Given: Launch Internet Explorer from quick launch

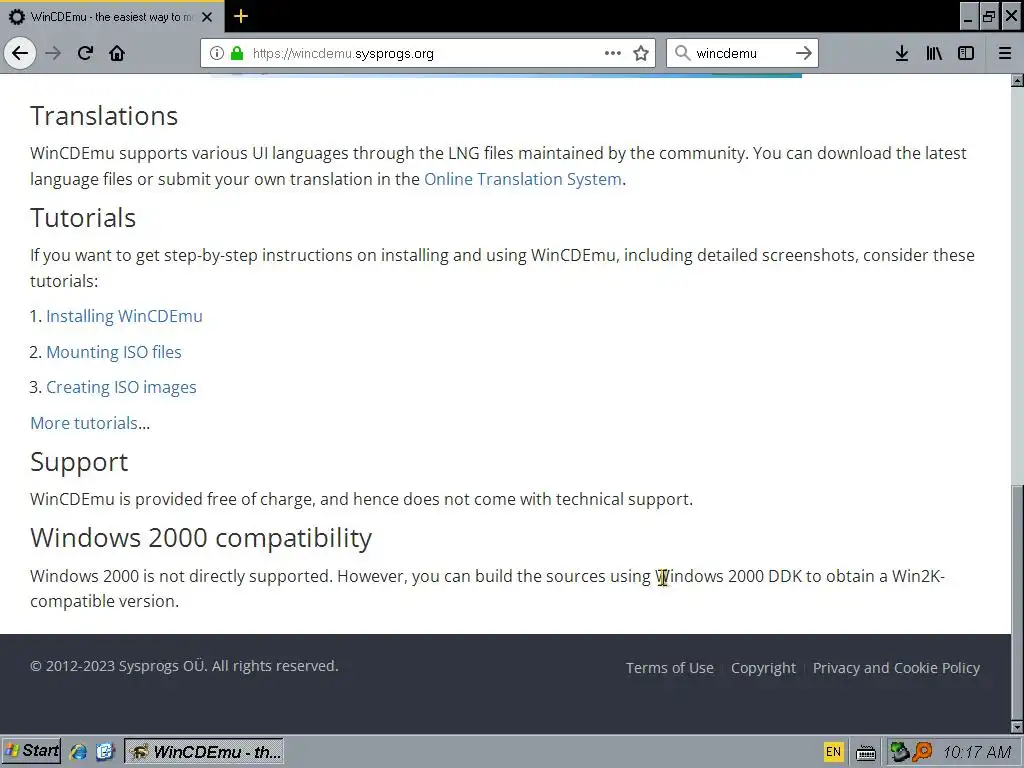Looking at the screenshot, I should pos(79,752).
